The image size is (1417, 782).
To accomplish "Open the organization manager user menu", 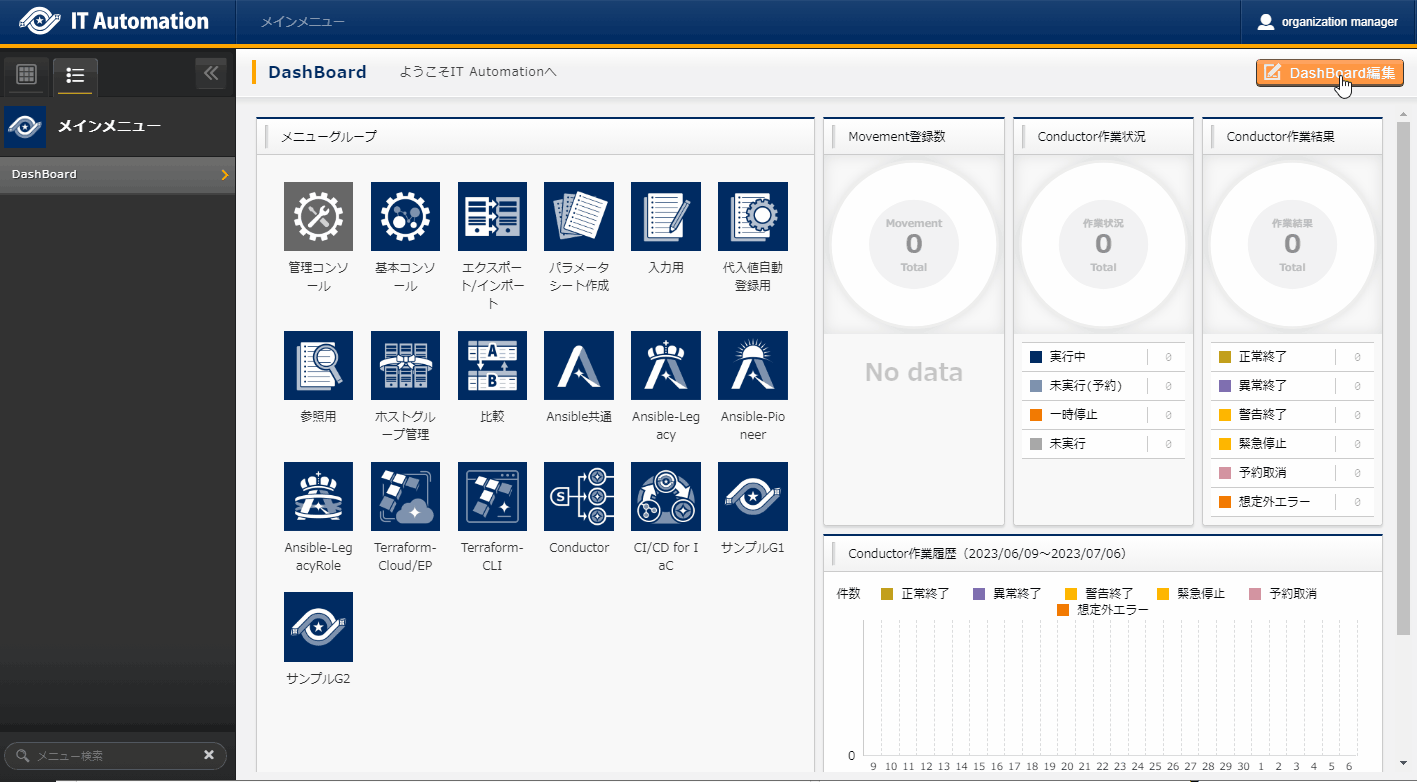I will [1328, 22].
